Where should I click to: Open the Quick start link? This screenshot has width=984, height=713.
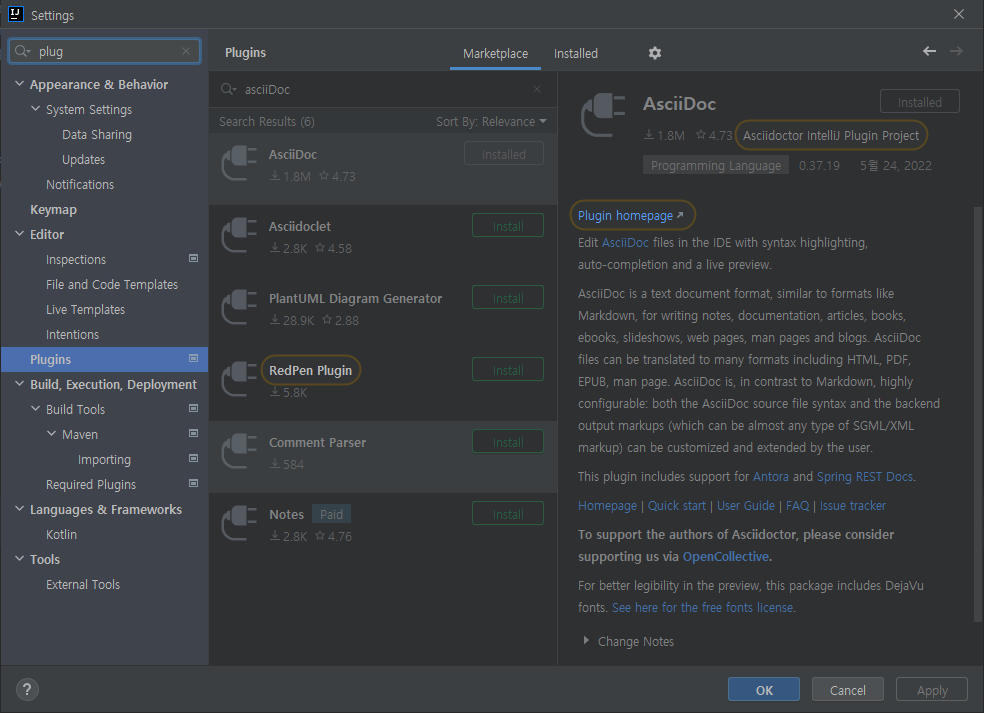(676, 506)
